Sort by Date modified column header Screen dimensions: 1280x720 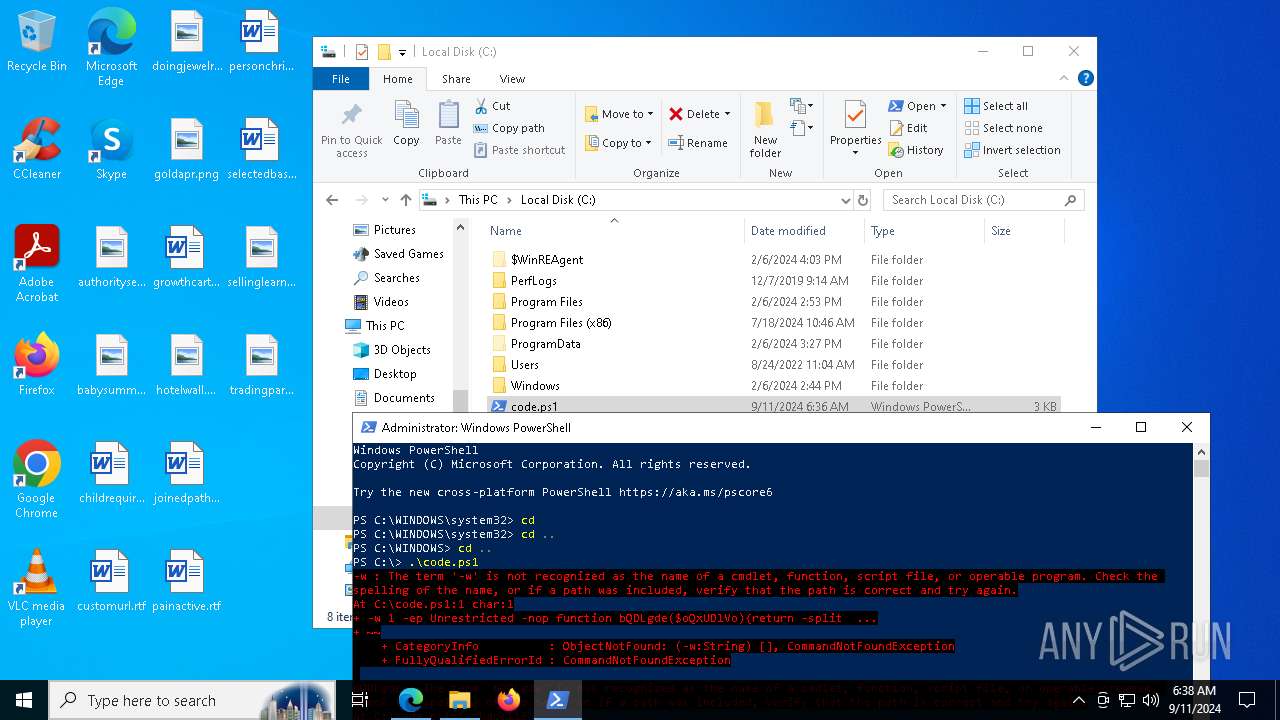[x=804, y=231]
